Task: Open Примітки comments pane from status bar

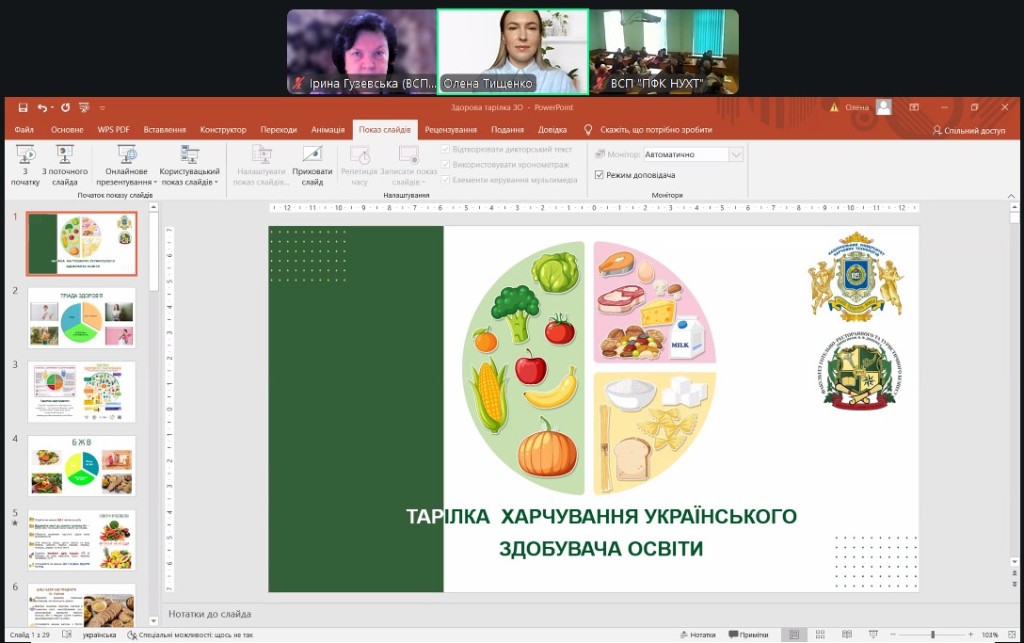Action: [748, 635]
